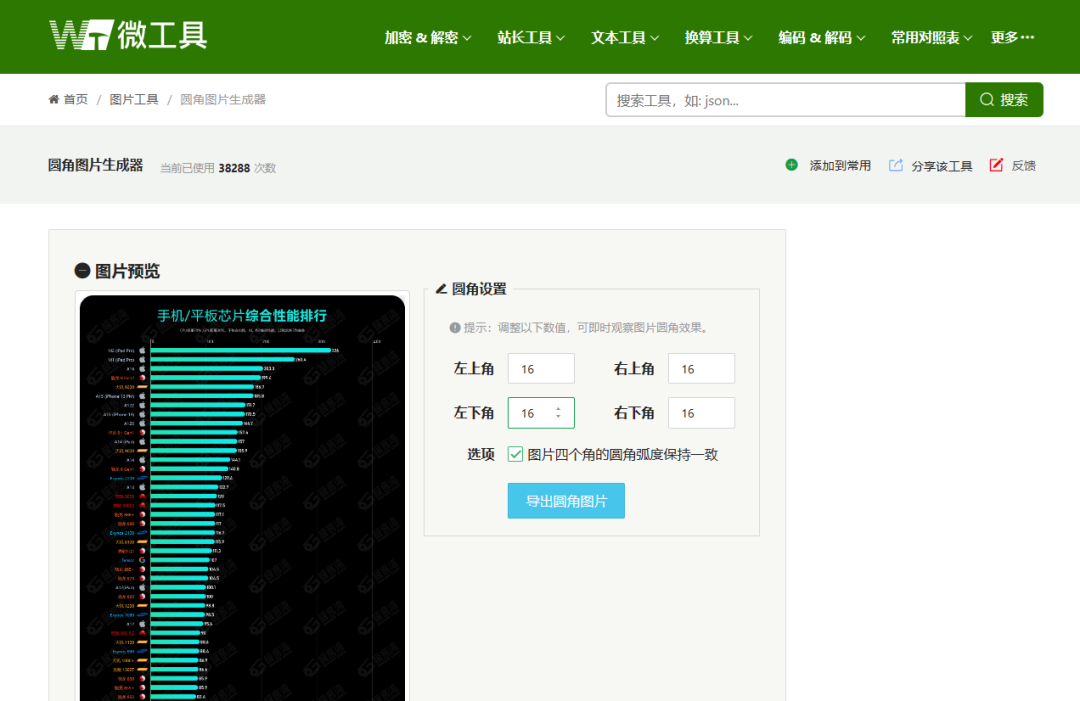Click the chip ranking preview image
This screenshot has height=701, width=1080.
(242, 499)
